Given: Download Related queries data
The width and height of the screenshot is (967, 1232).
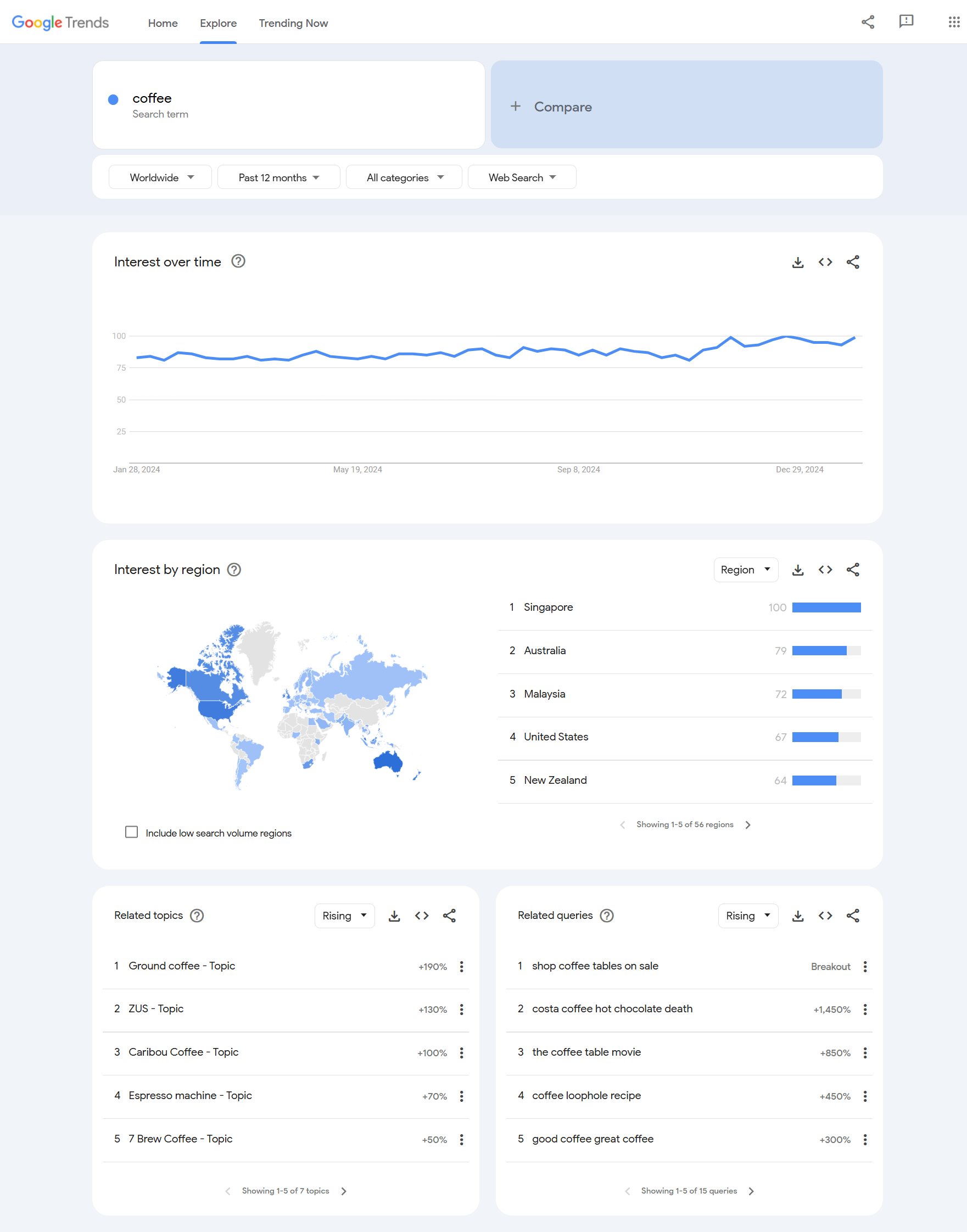Looking at the screenshot, I should (x=798, y=916).
